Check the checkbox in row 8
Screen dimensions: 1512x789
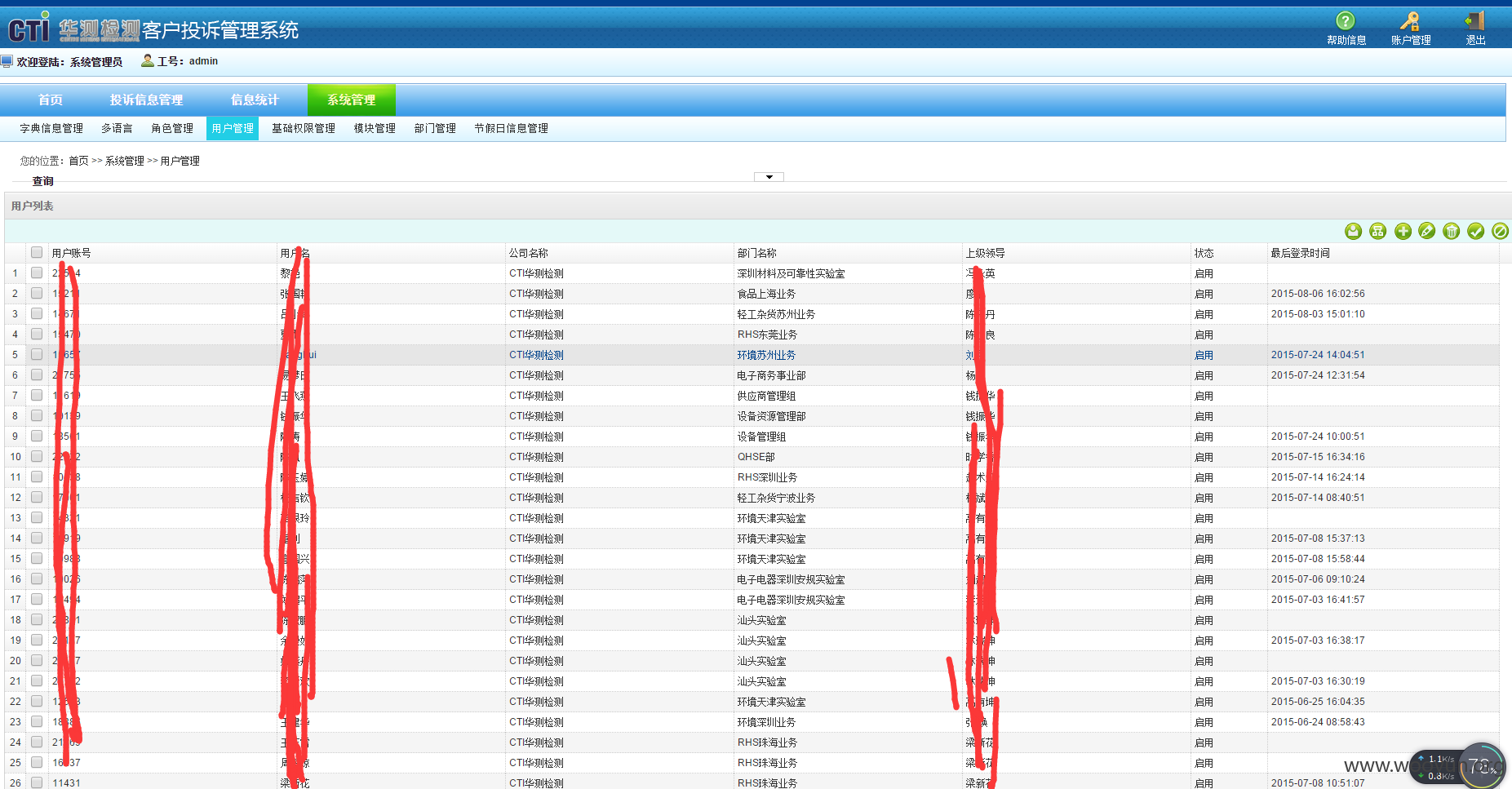tap(37, 415)
